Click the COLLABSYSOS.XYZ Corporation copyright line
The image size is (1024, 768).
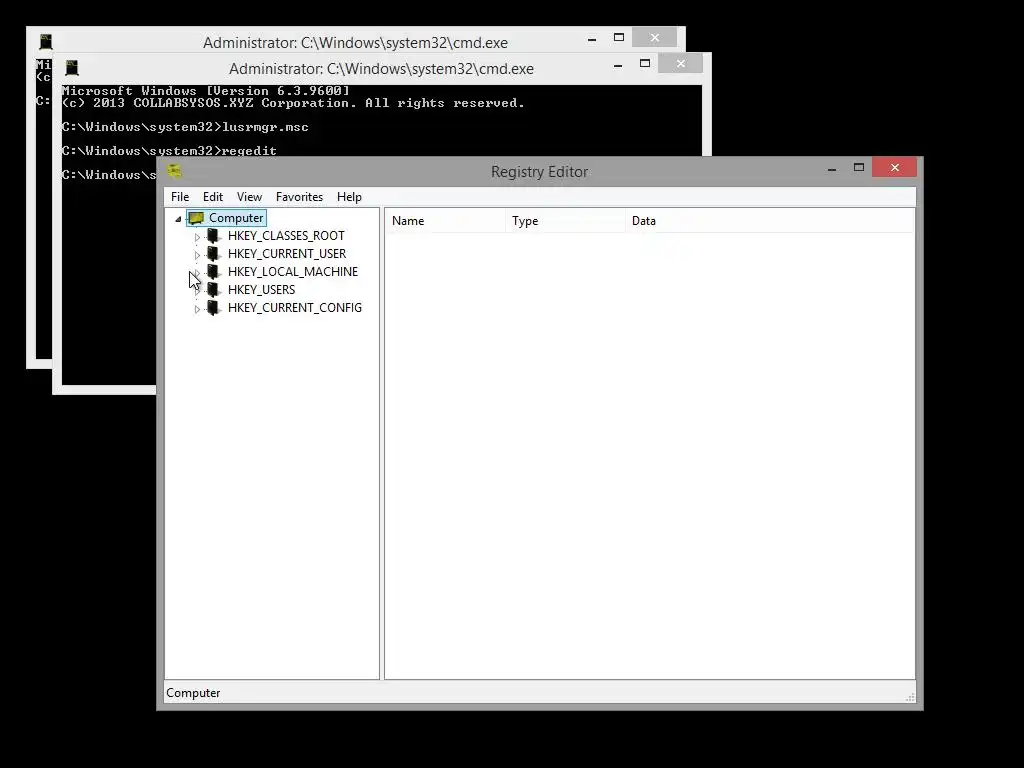point(293,103)
